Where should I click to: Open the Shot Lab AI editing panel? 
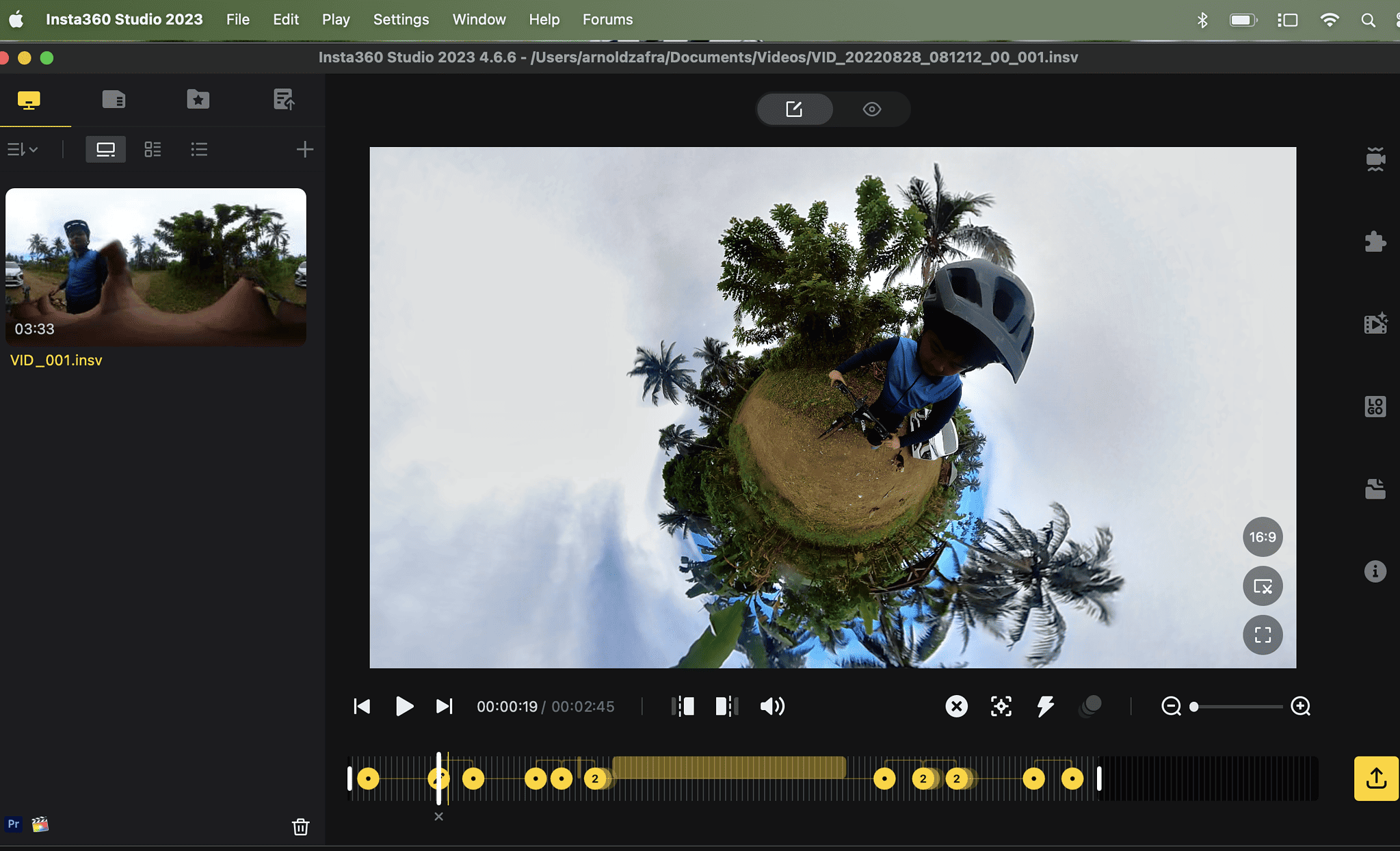1377,323
